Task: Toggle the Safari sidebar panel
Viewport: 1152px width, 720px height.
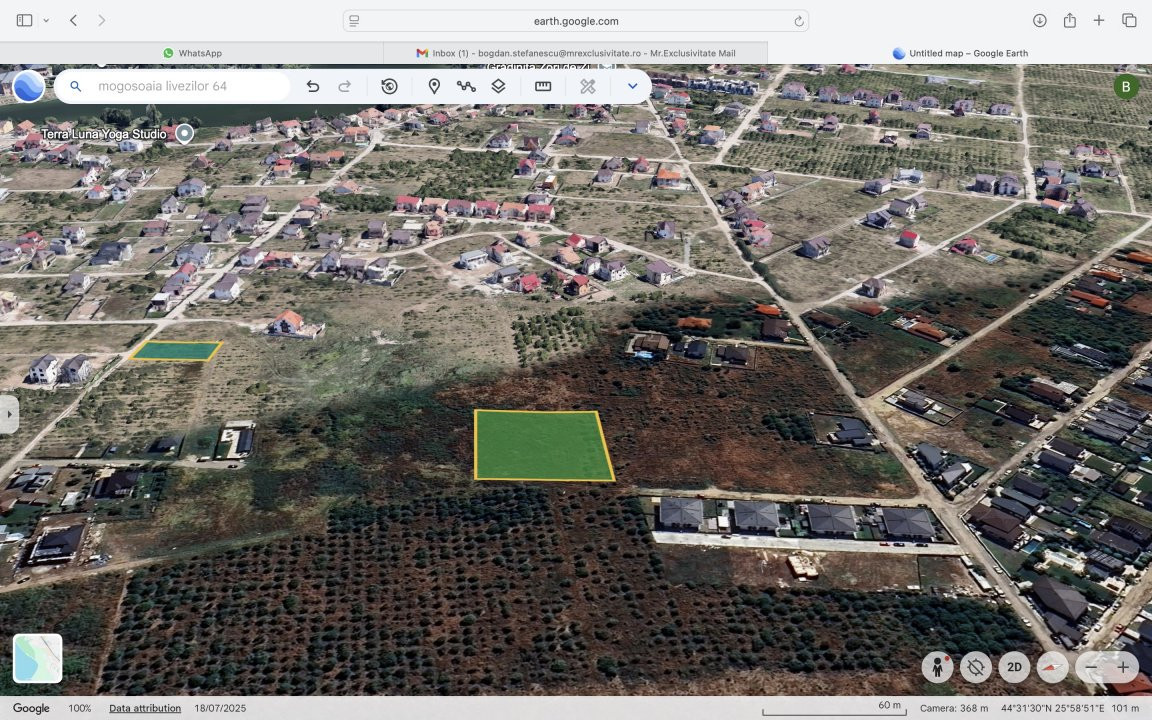Action: pyautogui.click(x=24, y=20)
